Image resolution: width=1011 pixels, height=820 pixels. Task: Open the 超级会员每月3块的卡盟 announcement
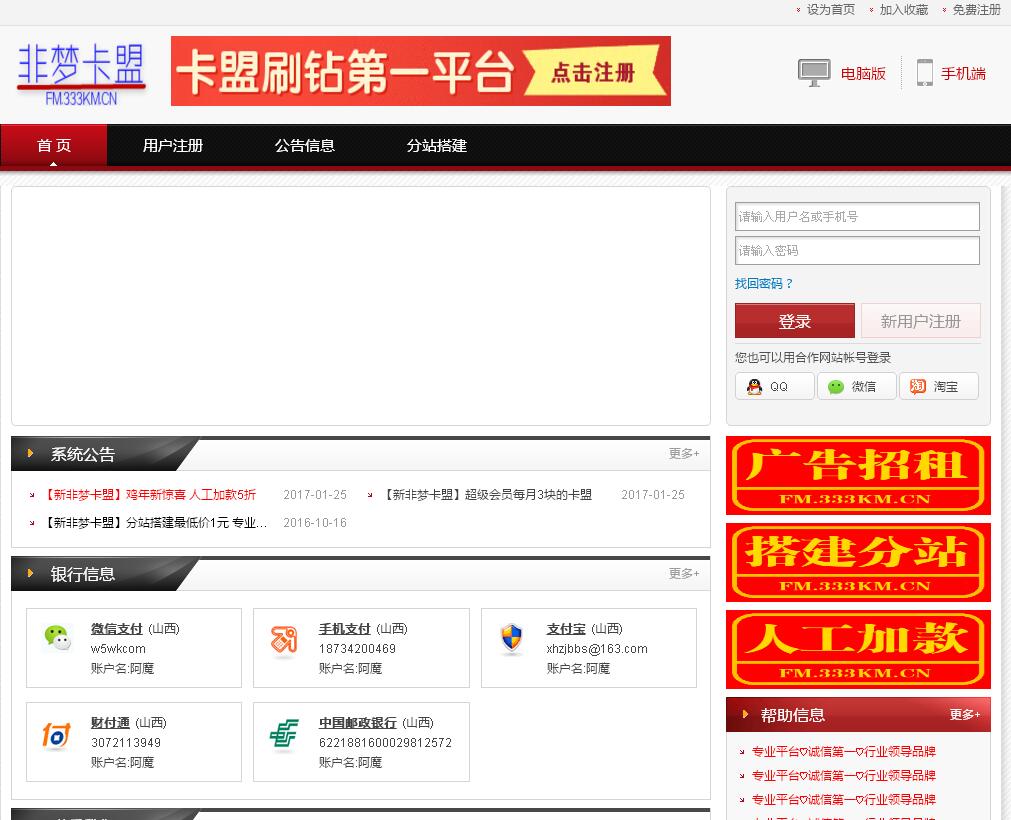pyautogui.click(x=487, y=495)
